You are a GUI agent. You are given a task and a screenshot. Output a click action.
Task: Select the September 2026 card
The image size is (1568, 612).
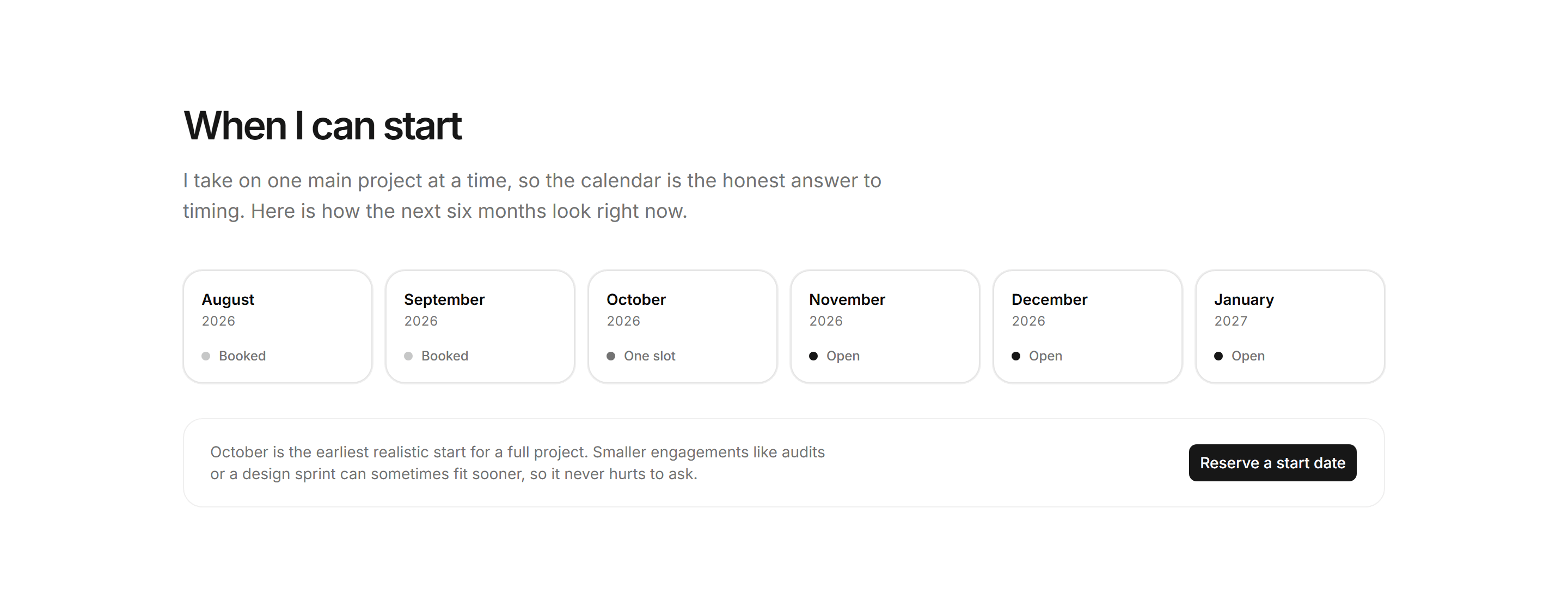[x=480, y=327]
